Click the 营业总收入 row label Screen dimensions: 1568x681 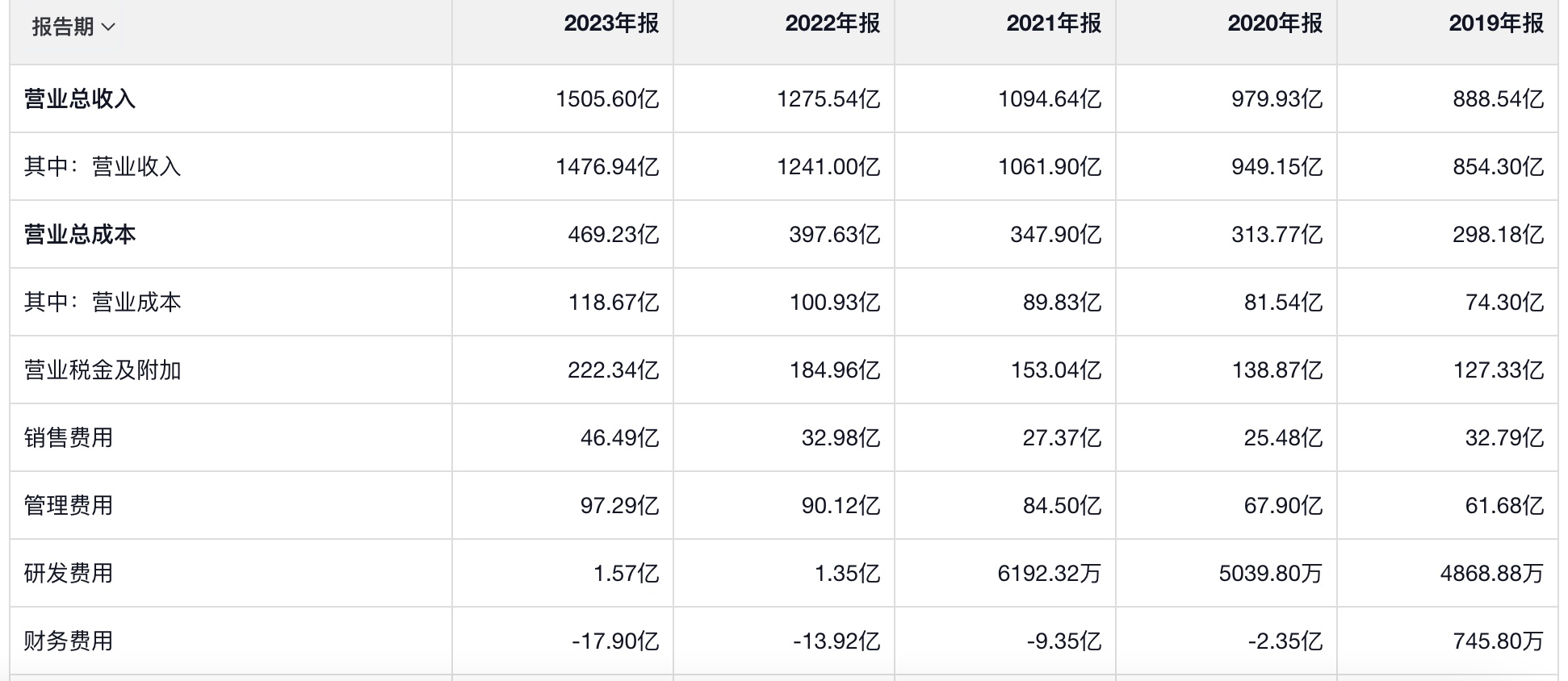pos(80,99)
